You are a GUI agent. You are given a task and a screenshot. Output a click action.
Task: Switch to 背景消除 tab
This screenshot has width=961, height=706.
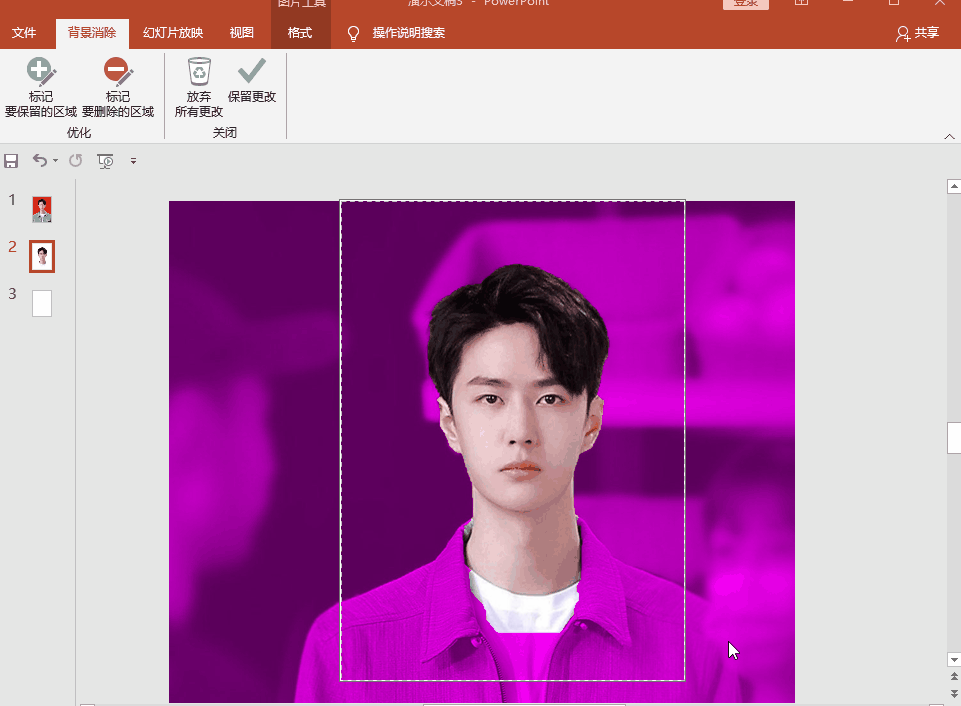tap(92, 33)
